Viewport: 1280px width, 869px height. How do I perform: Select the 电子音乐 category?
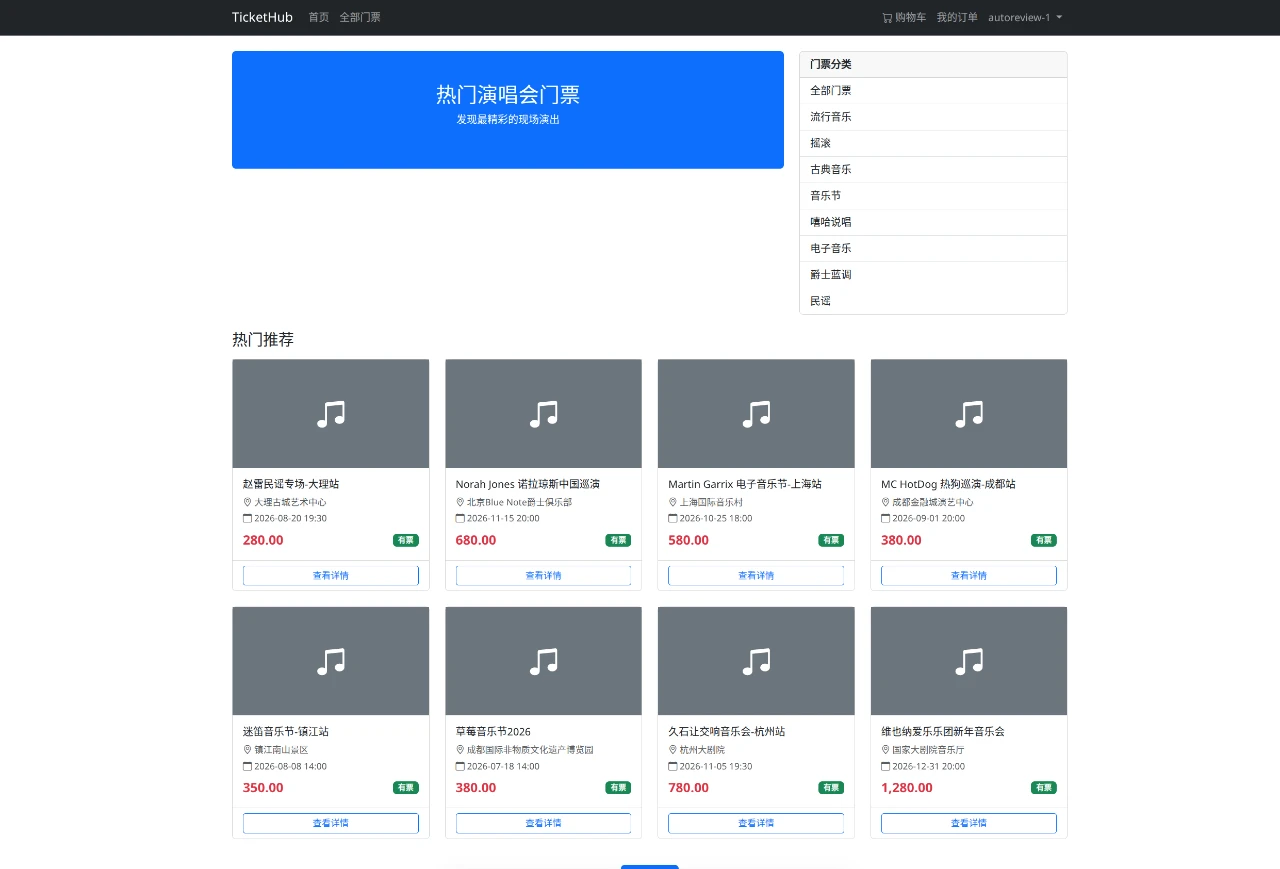933,248
